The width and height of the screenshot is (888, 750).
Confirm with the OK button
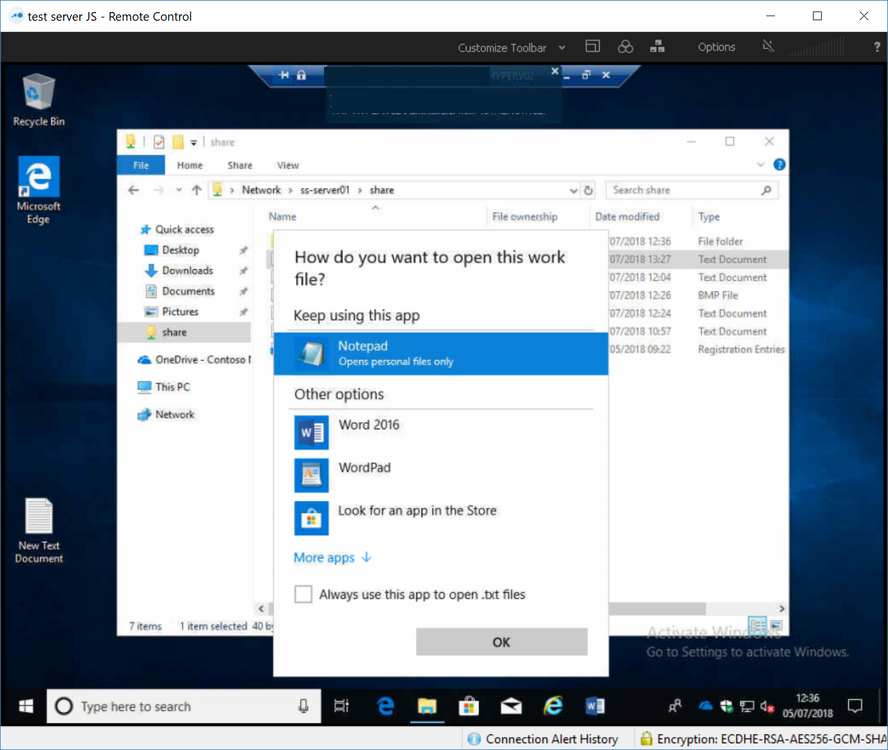click(502, 642)
